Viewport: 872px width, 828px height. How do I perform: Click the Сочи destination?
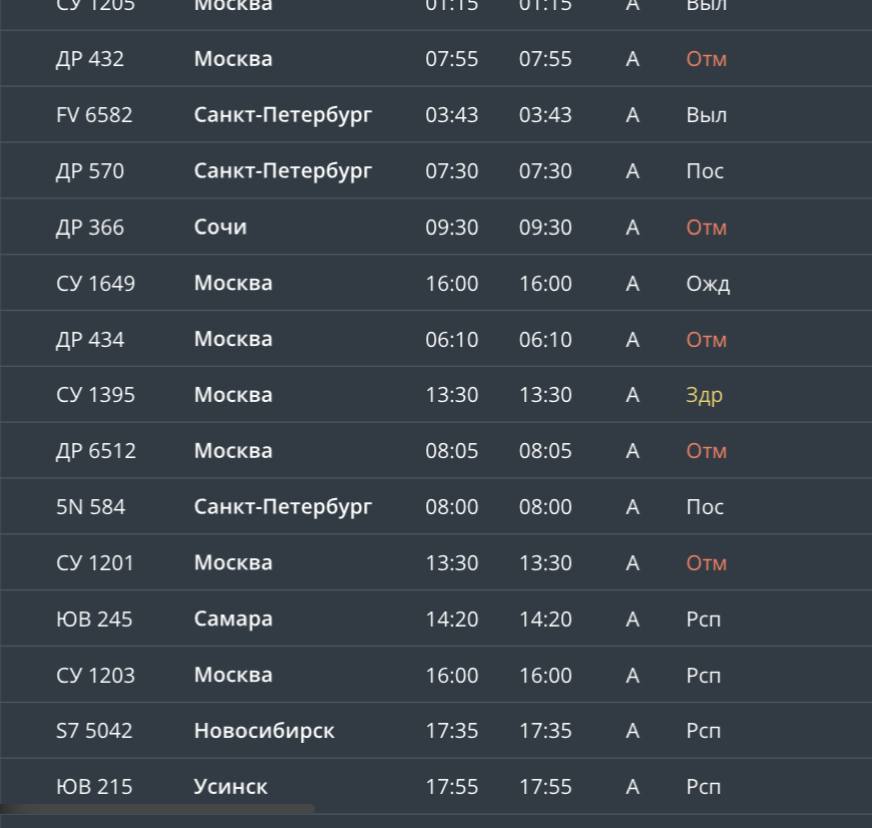[220, 227]
